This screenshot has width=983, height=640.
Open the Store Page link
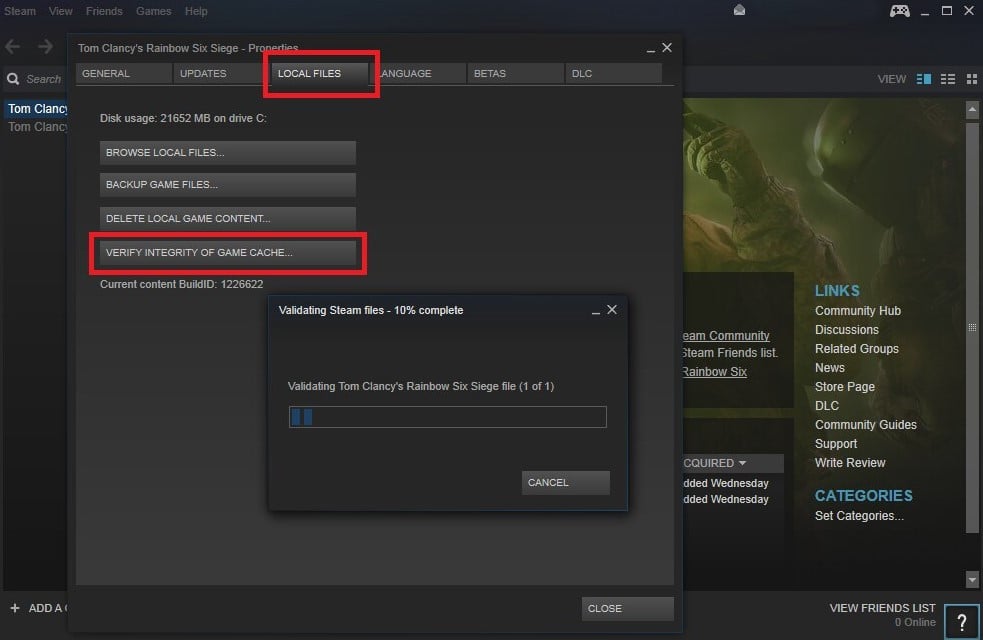point(844,387)
